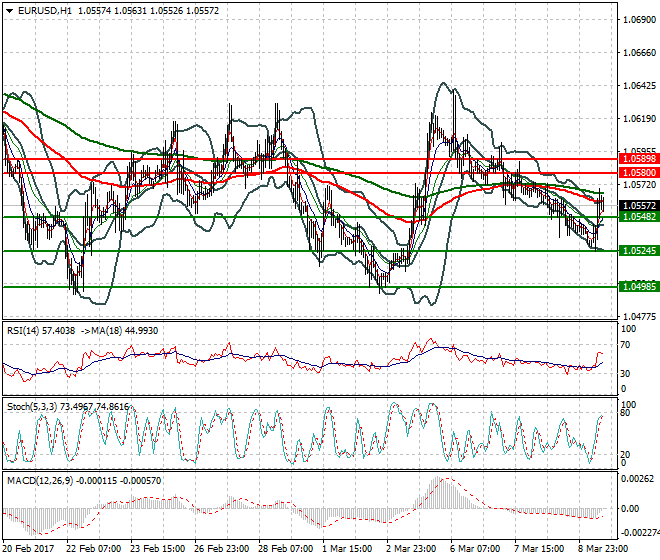Click the MACD scale value 0.00262
This screenshot has width=660, height=560.
[x=638, y=479]
